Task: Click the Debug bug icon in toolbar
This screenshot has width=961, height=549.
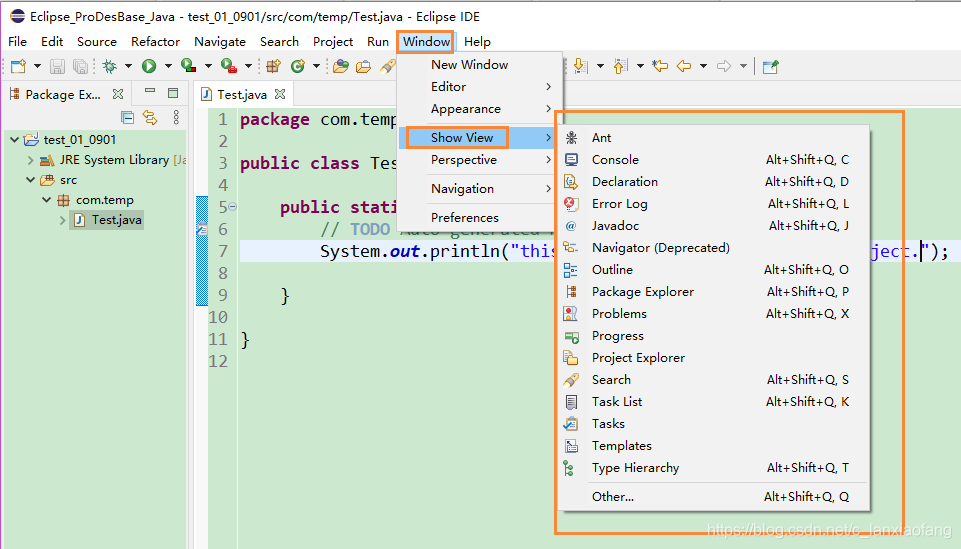Action: click(x=110, y=66)
